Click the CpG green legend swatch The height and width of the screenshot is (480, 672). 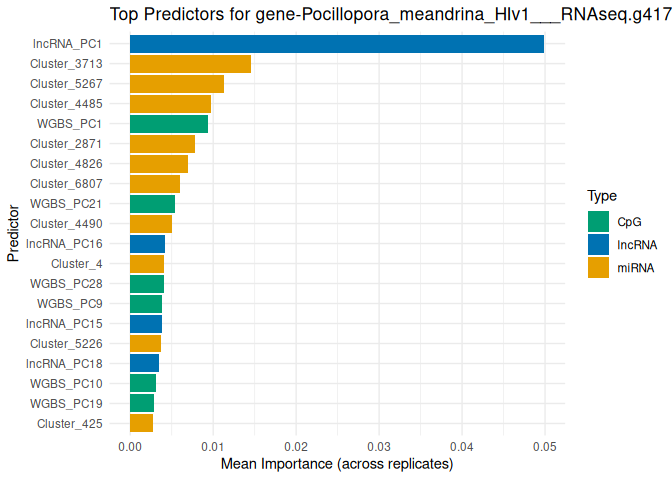click(599, 221)
